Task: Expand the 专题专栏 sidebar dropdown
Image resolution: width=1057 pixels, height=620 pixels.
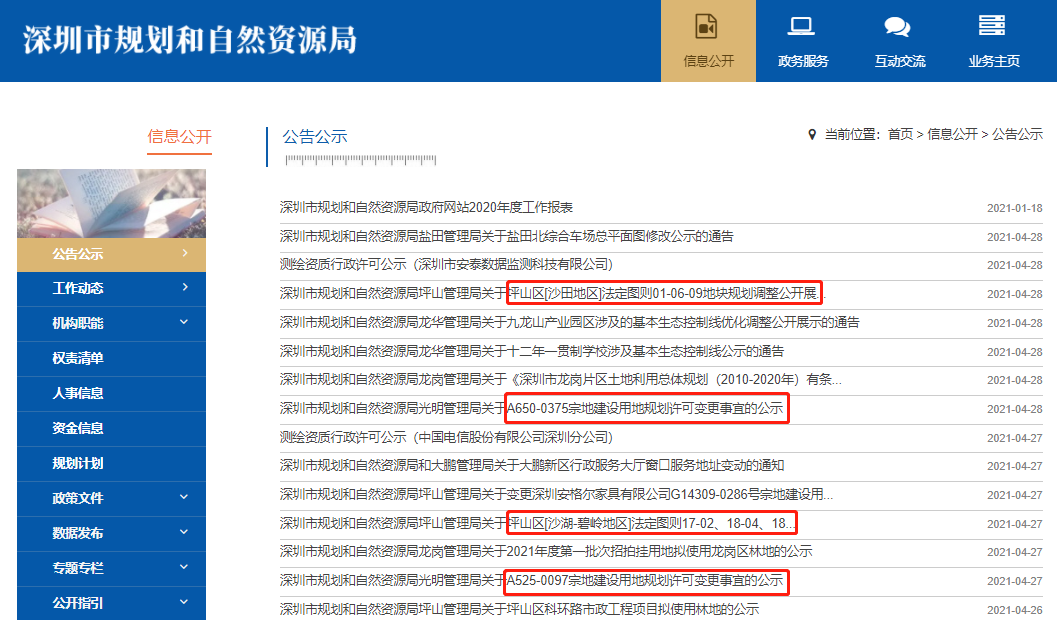Action: pyautogui.click(x=185, y=568)
